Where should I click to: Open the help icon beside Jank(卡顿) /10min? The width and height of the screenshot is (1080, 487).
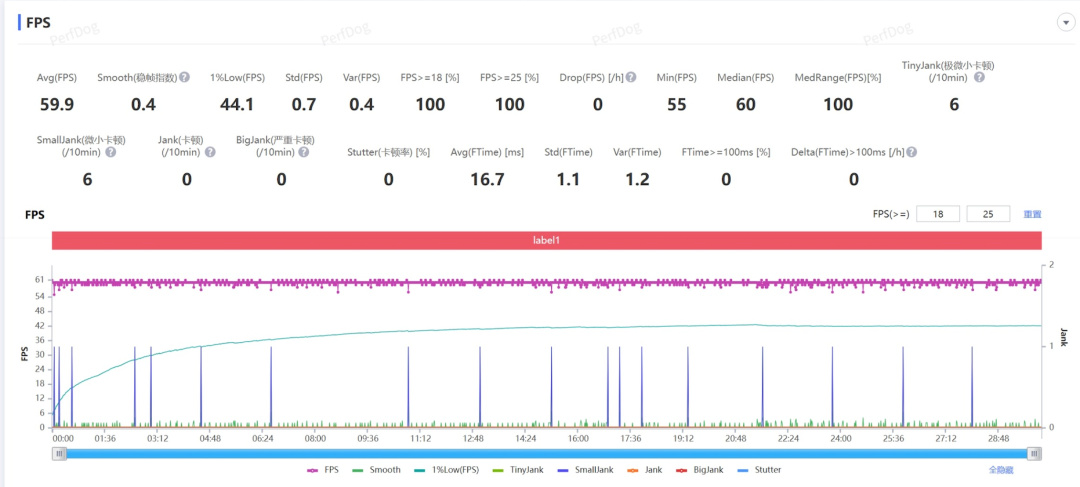tap(210, 152)
